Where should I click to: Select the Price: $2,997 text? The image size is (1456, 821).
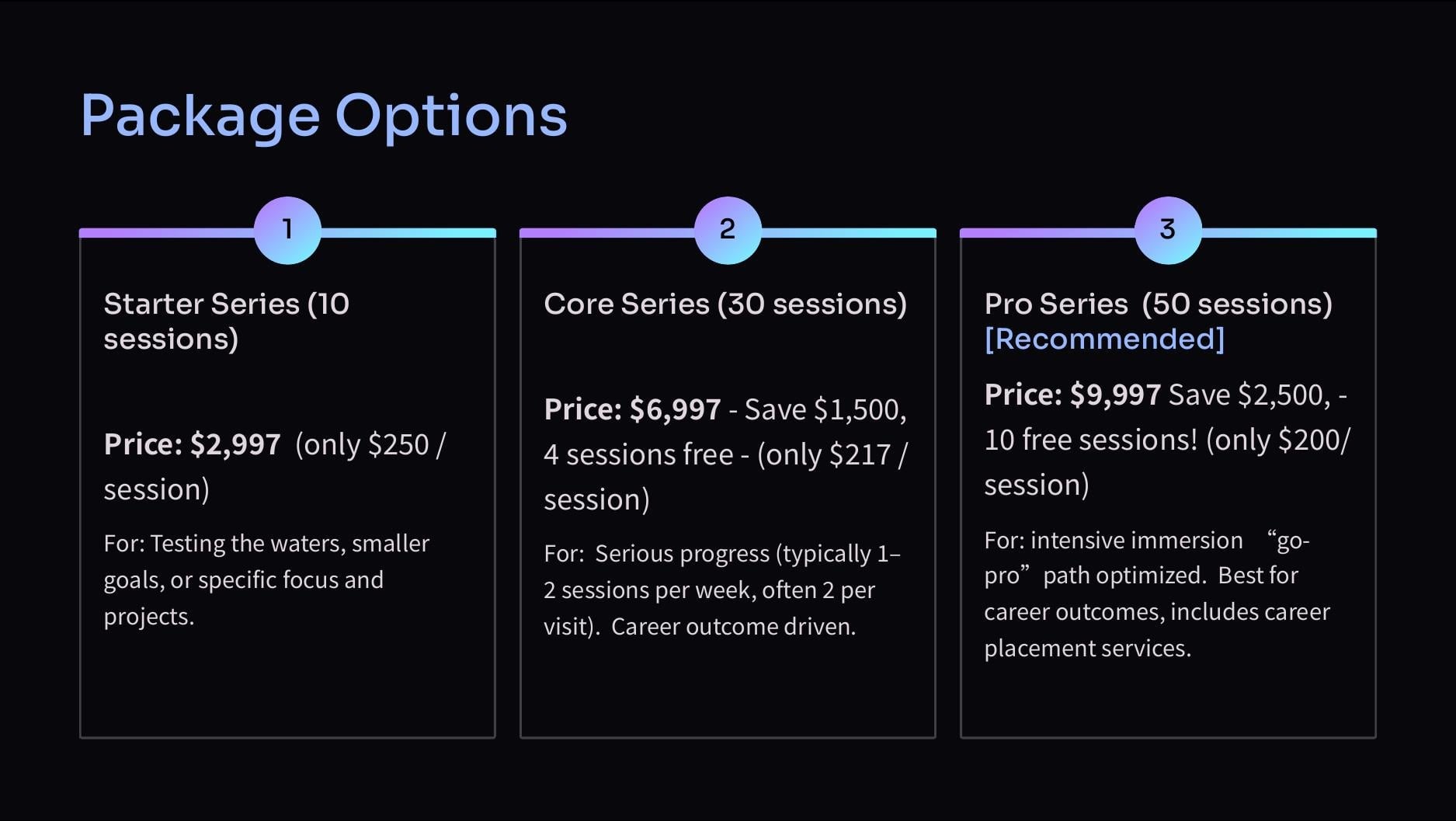point(192,444)
